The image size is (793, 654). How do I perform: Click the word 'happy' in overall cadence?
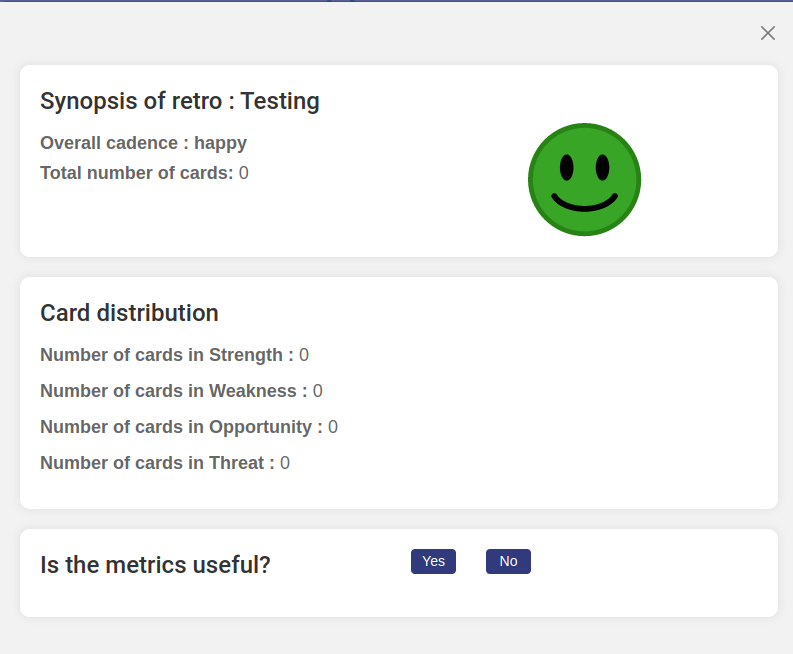point(220,143)
